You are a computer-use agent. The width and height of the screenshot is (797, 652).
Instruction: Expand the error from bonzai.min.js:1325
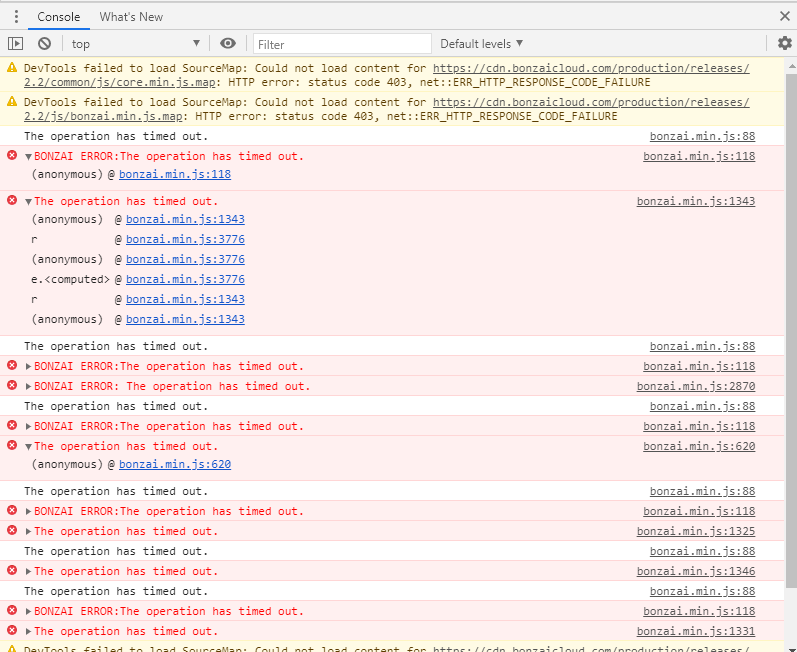click(x=28, y=531)
